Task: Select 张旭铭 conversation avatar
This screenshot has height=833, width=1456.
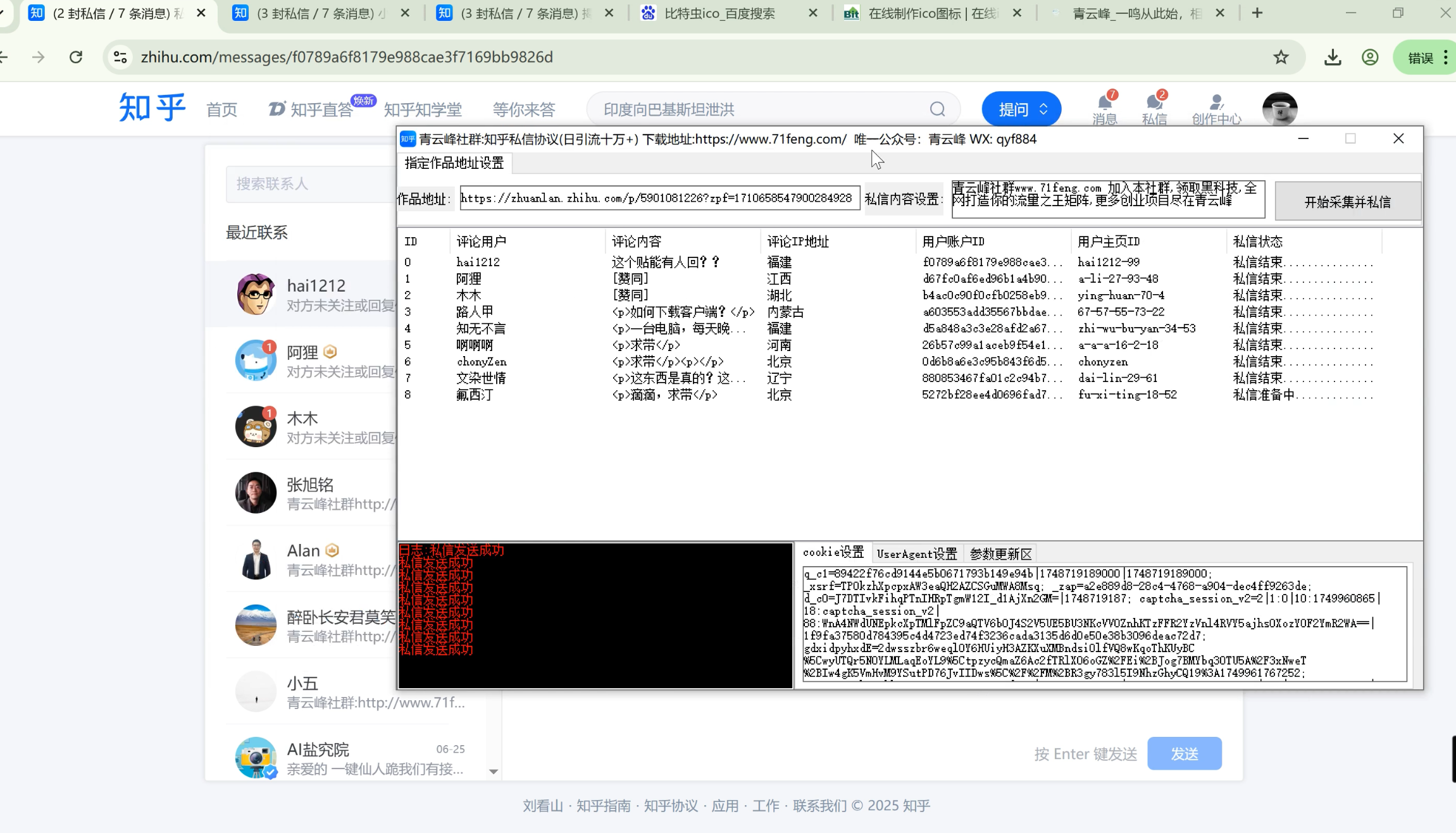Action: [x=256, y=493]
